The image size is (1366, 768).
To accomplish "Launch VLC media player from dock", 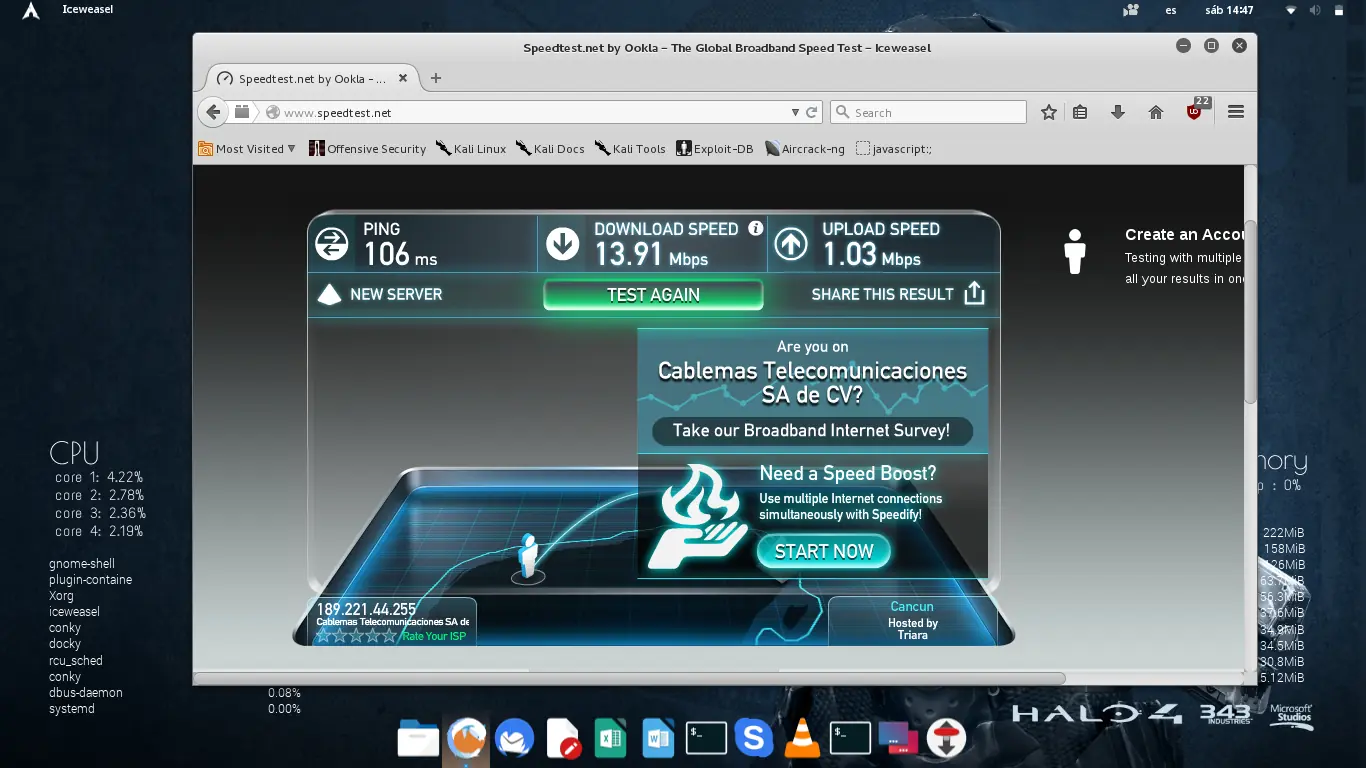I will 801,739.
